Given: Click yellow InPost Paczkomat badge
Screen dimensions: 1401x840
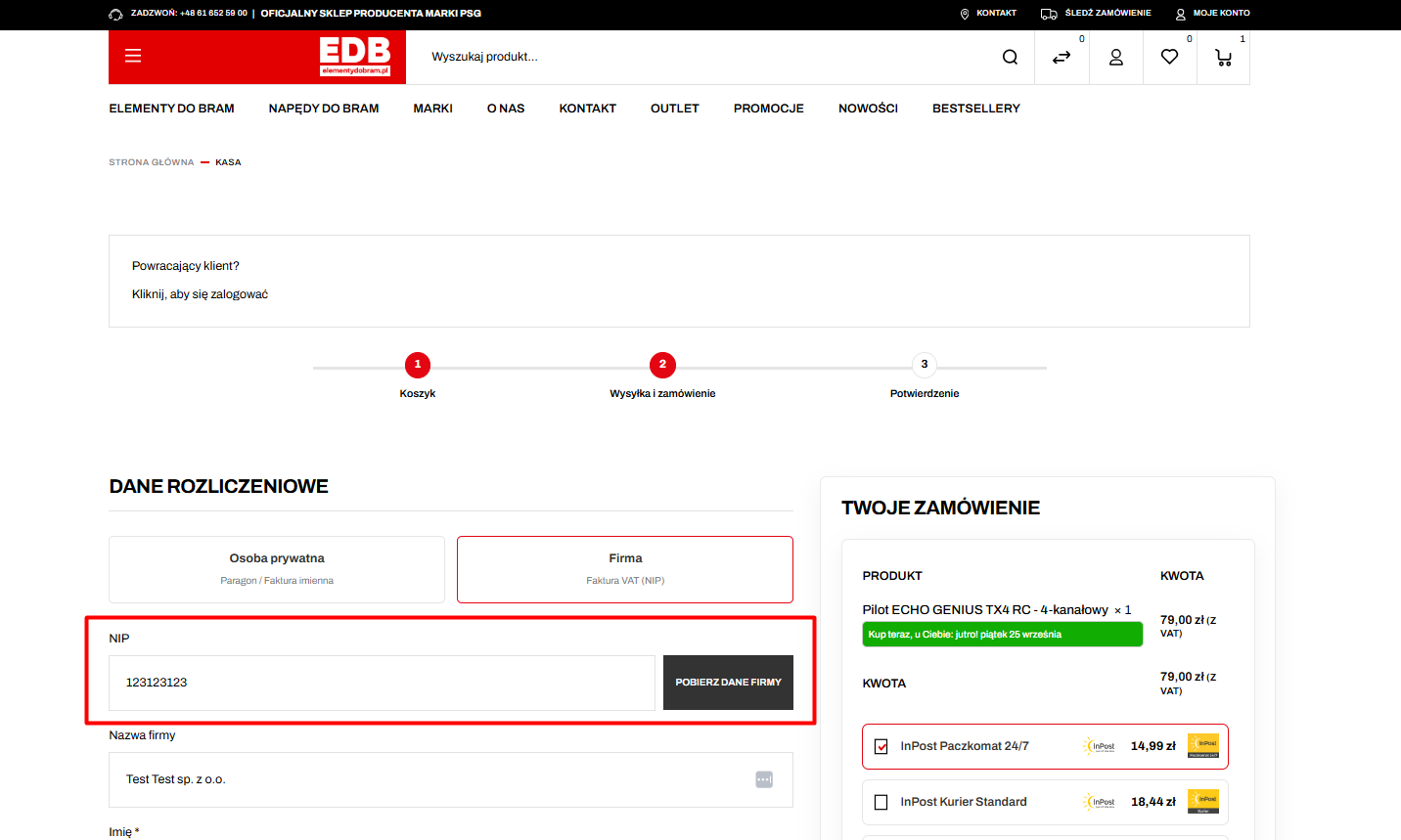Looking at the screenshot, I should click(x=1203, y=745).
